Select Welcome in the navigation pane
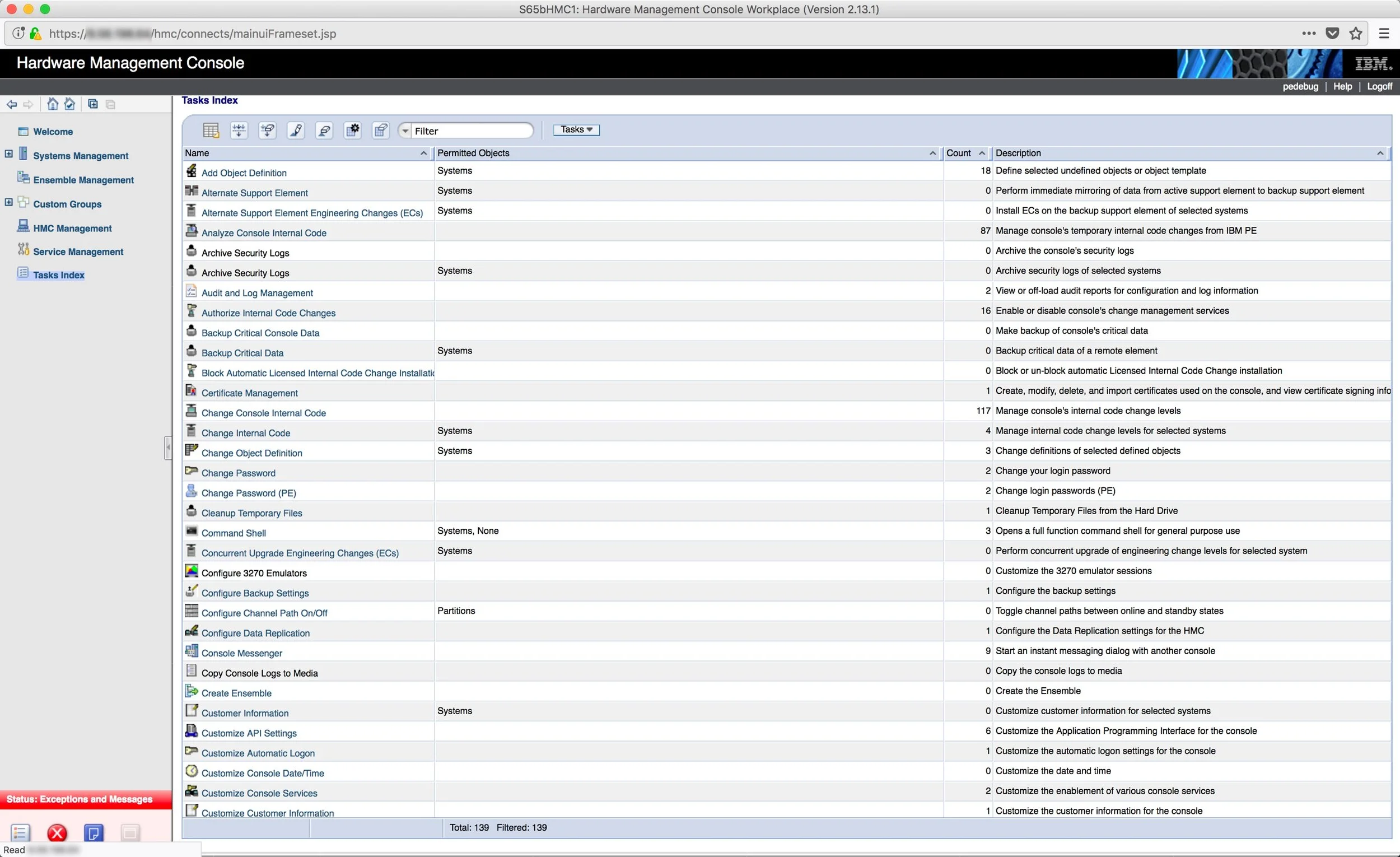Image resolution: width=1400 pixels, height=857 pixels. tap(53, 132)
